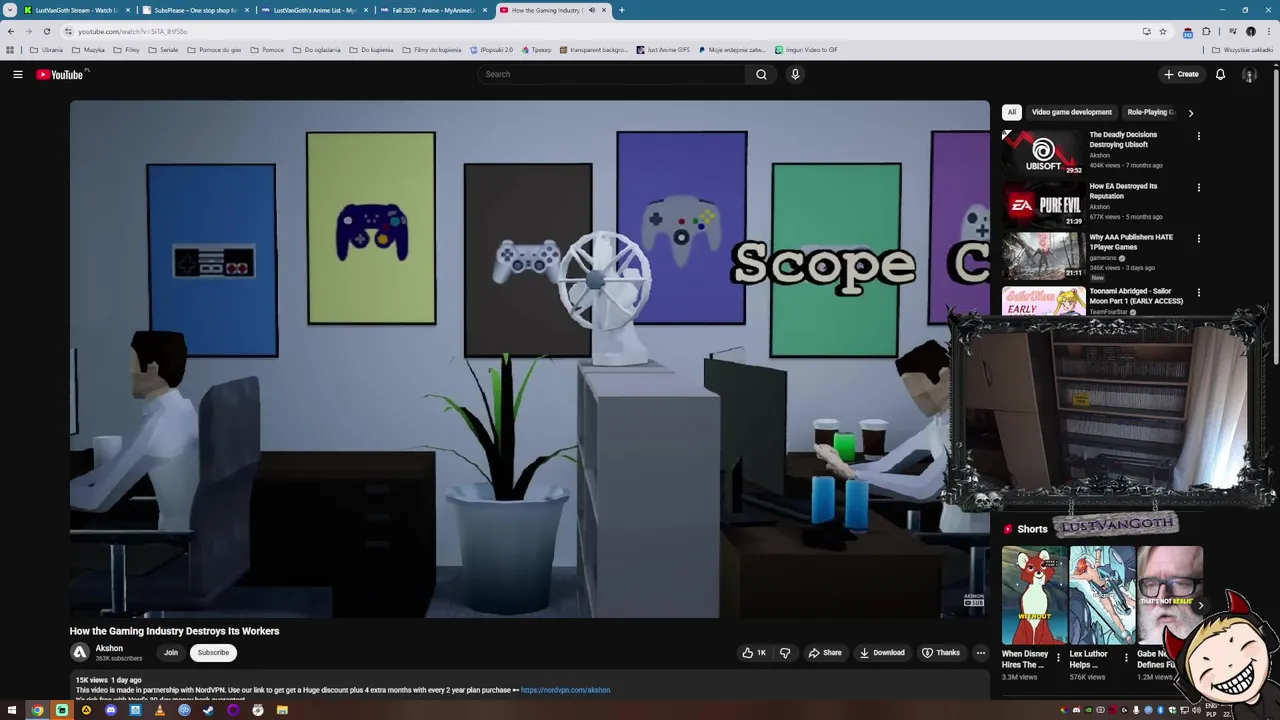This screenshot has width=1280, height=720.
Task: Open the Muzyka bookmarks folder
Action: pos(88,49)
